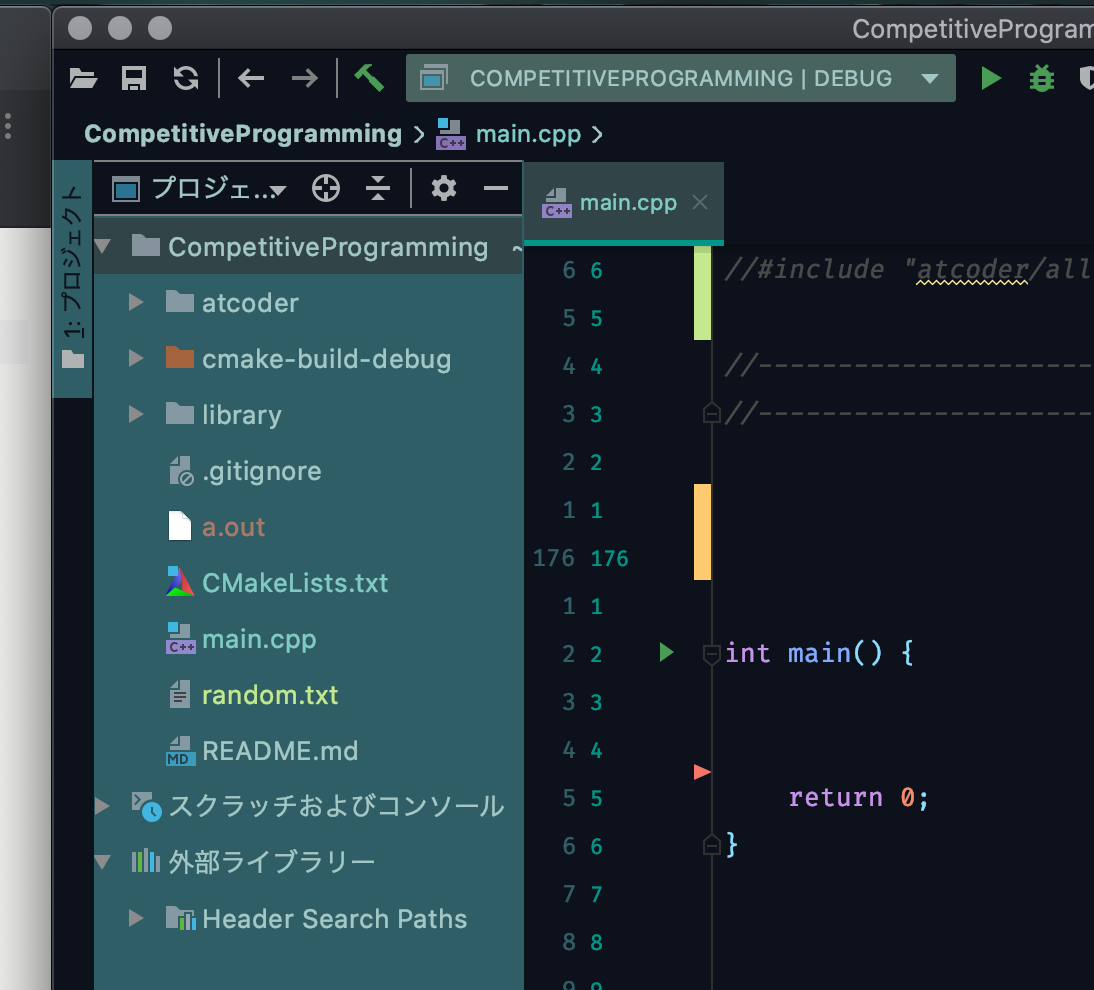Open a file using the folder toolbar icon
The width and height of the screenshot is (1094, 990).
pos(83,78)
